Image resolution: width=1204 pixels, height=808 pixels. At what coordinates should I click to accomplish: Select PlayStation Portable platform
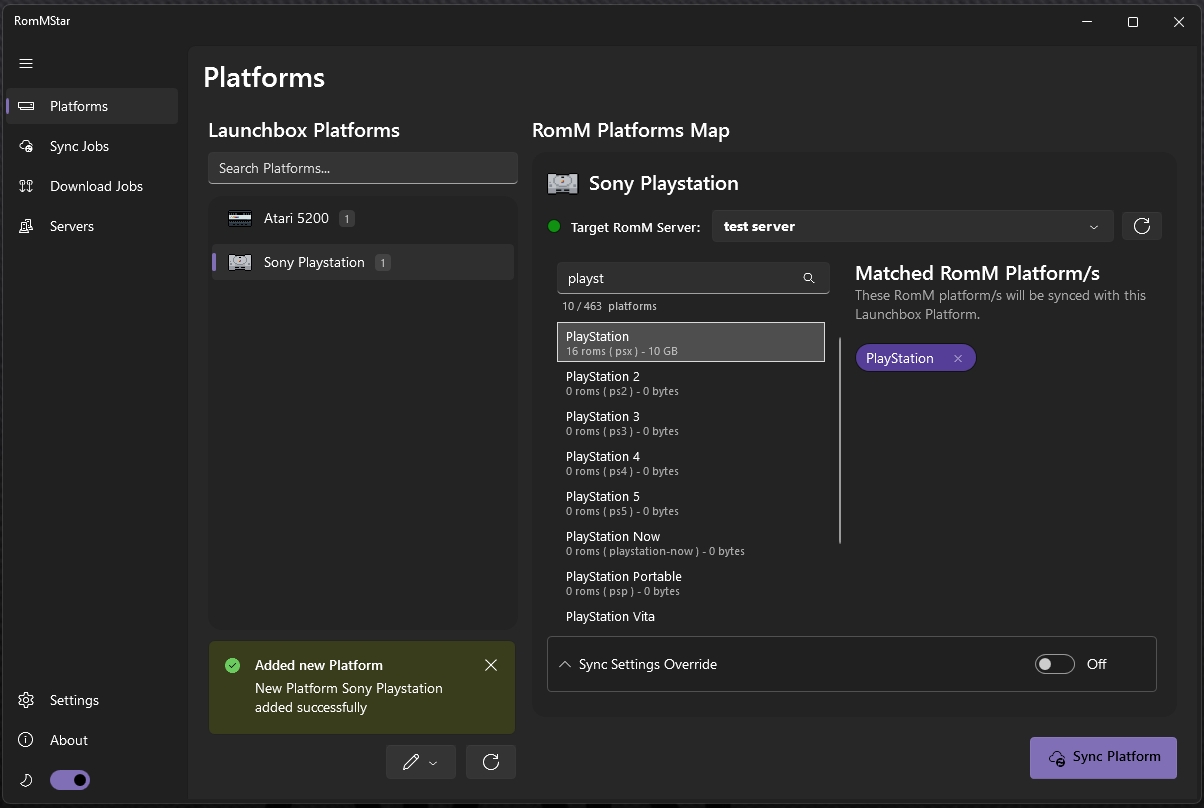(x=691, y=583)
